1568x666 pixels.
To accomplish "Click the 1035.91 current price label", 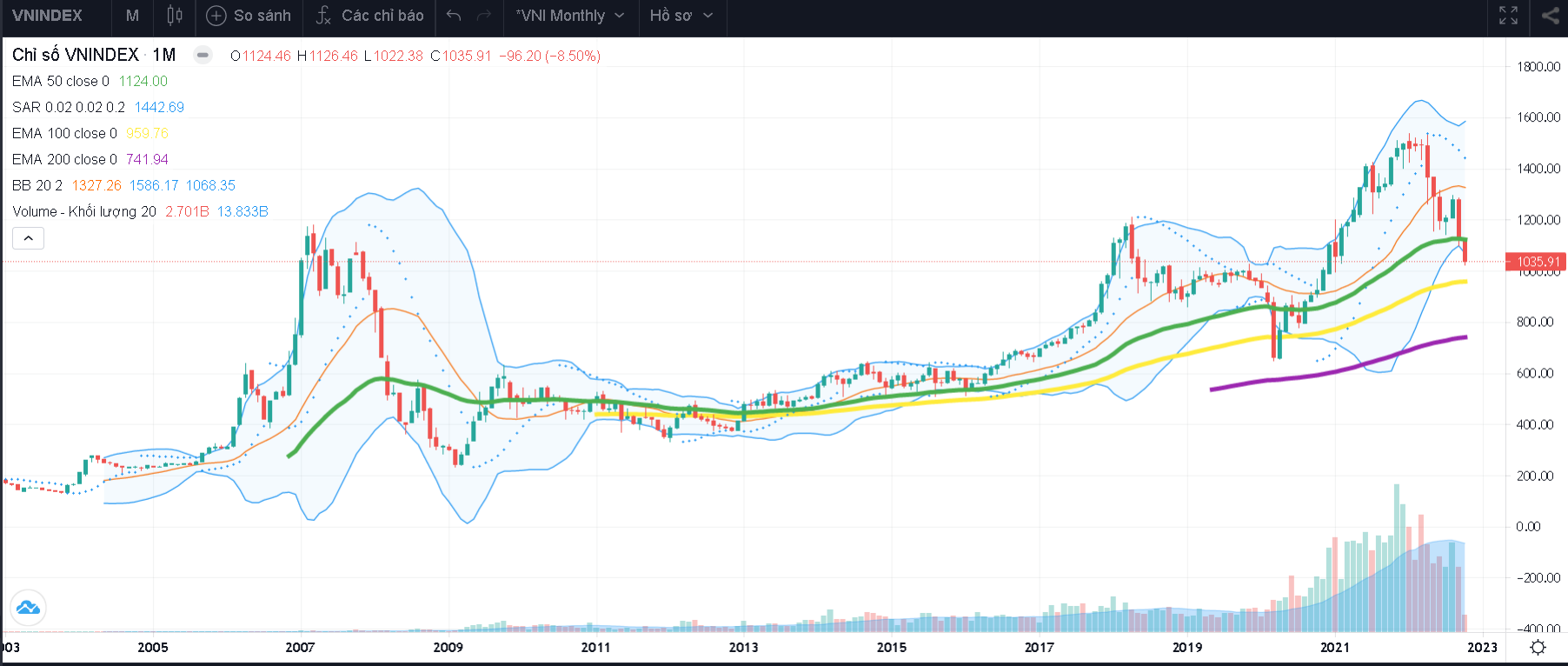I will click(x=1536, y=262).
